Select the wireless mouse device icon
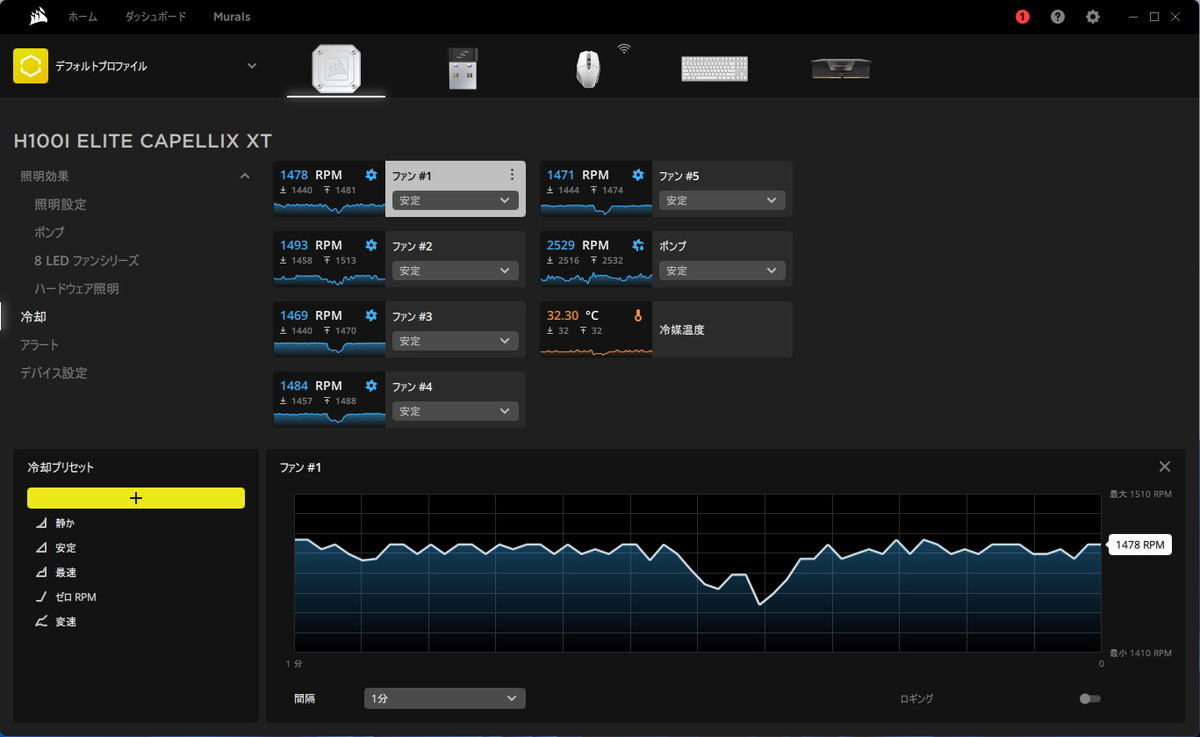Screen dimensions: 1200x737 coord(588,68)
